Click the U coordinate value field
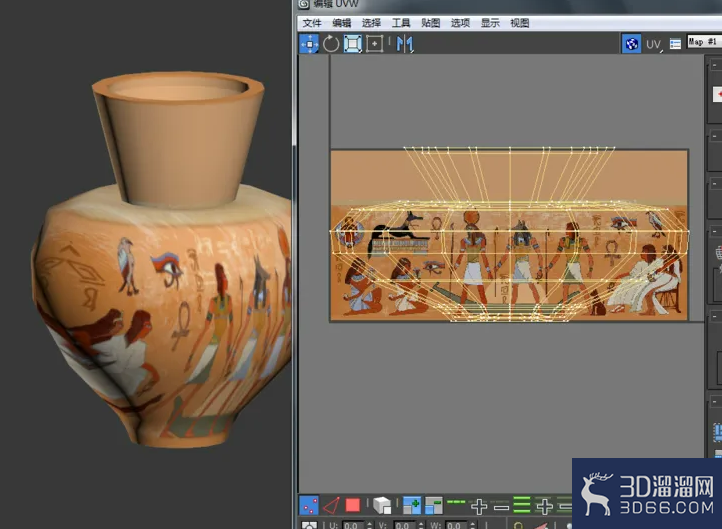Image resolution: width=722 pixels, height=529 pixels. tap(352, 525)
